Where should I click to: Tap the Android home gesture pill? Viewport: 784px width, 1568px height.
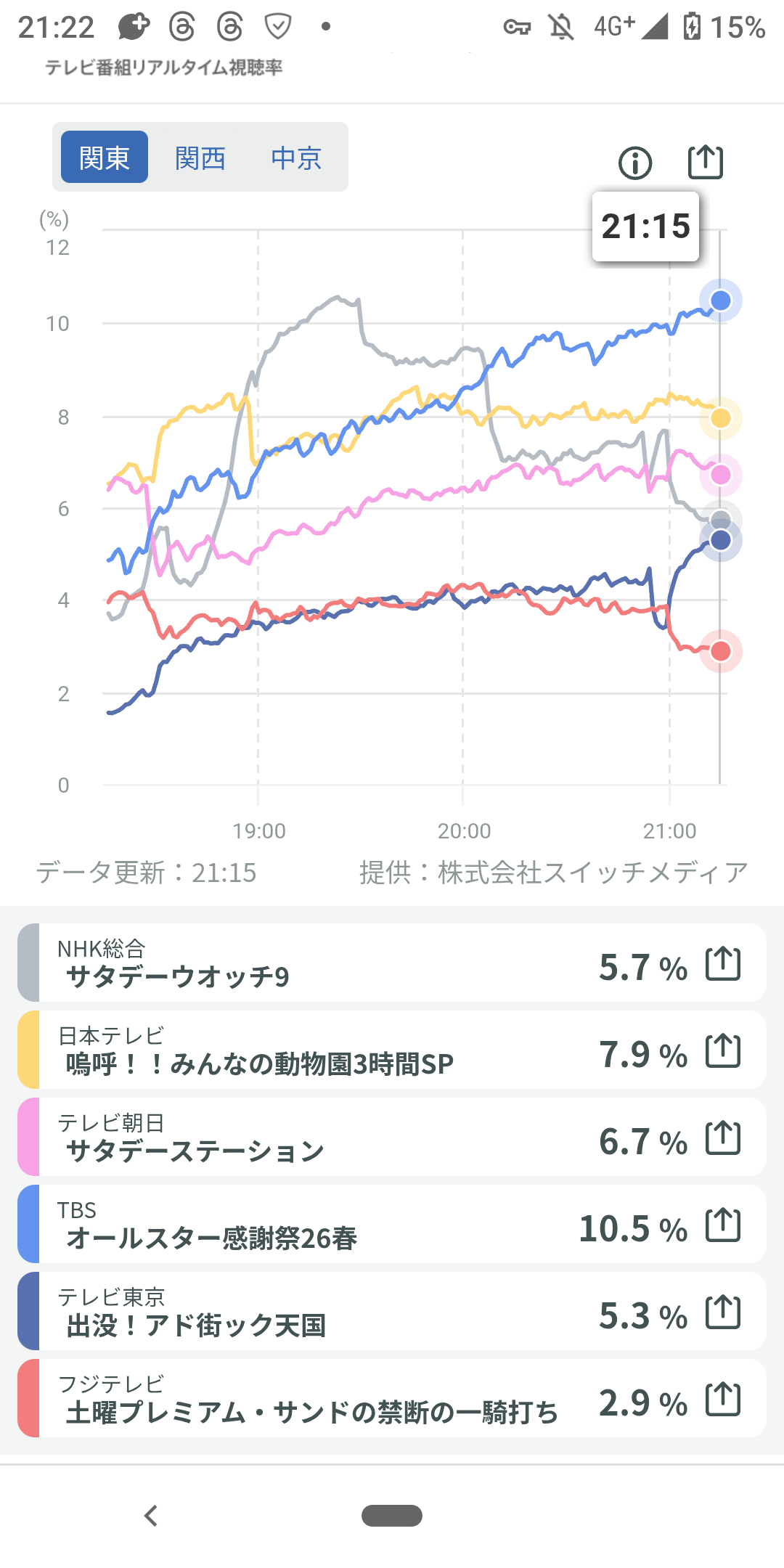coord(392,1516)
